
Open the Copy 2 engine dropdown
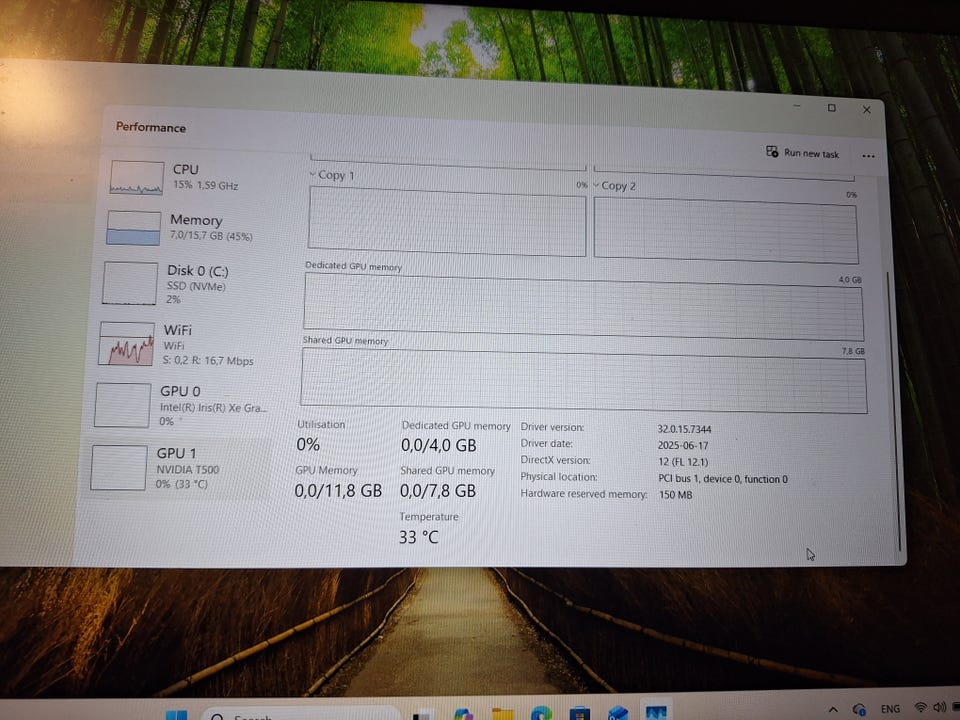[x=597, y=186]
